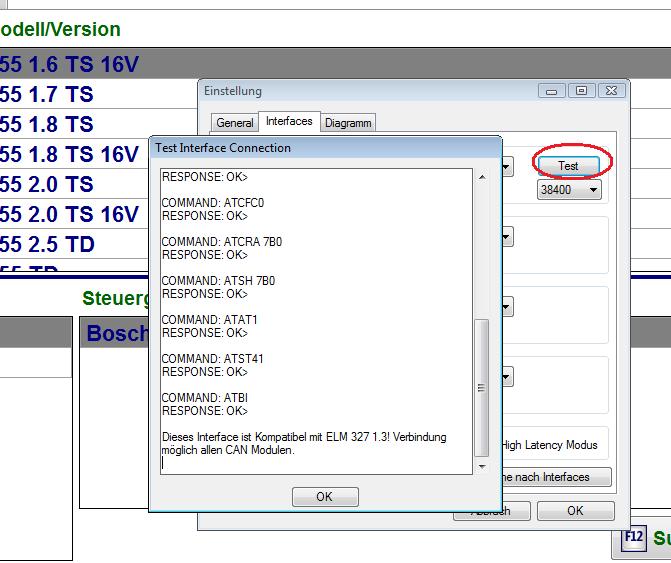
Task: Close the Einstellung dialog
Action: pyautogui.click(x=612, y=91)
